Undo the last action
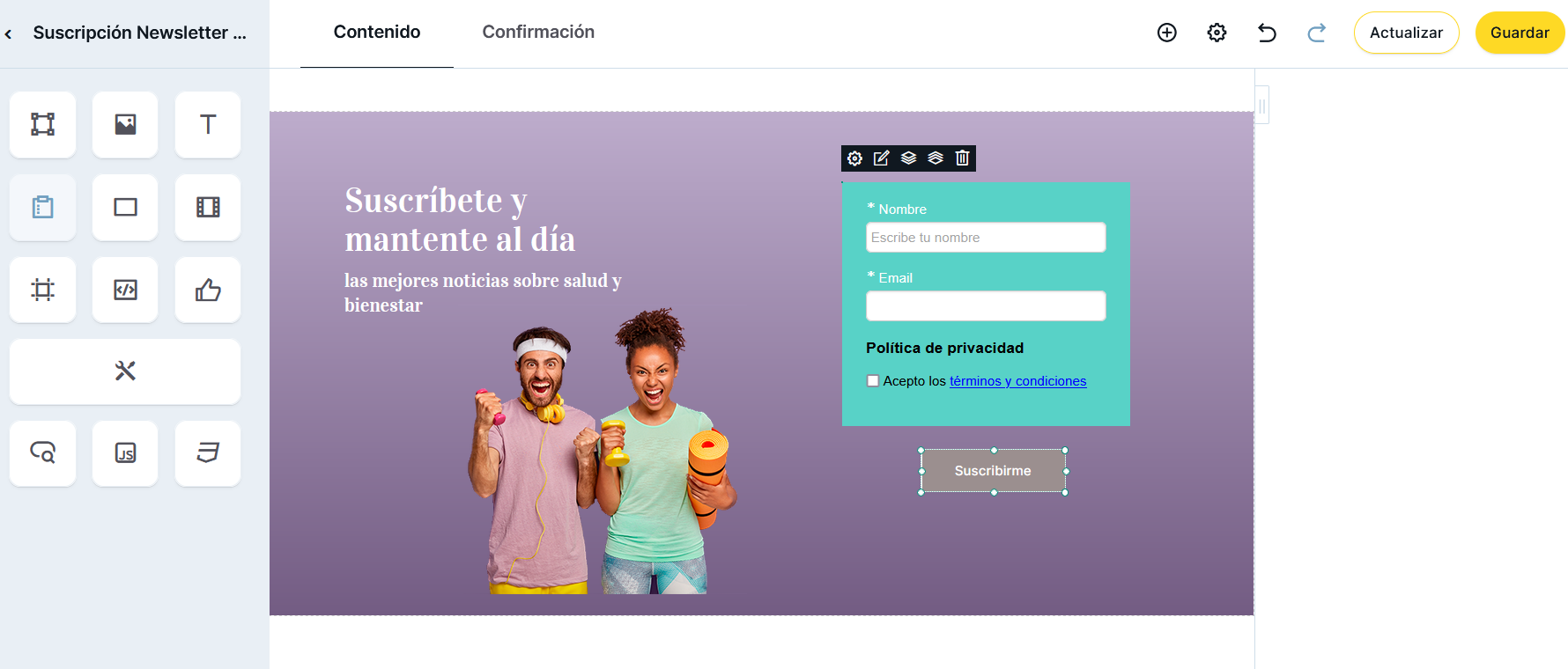Image resolution: width=1568 pixels, height=669 pixels. 1267,33
